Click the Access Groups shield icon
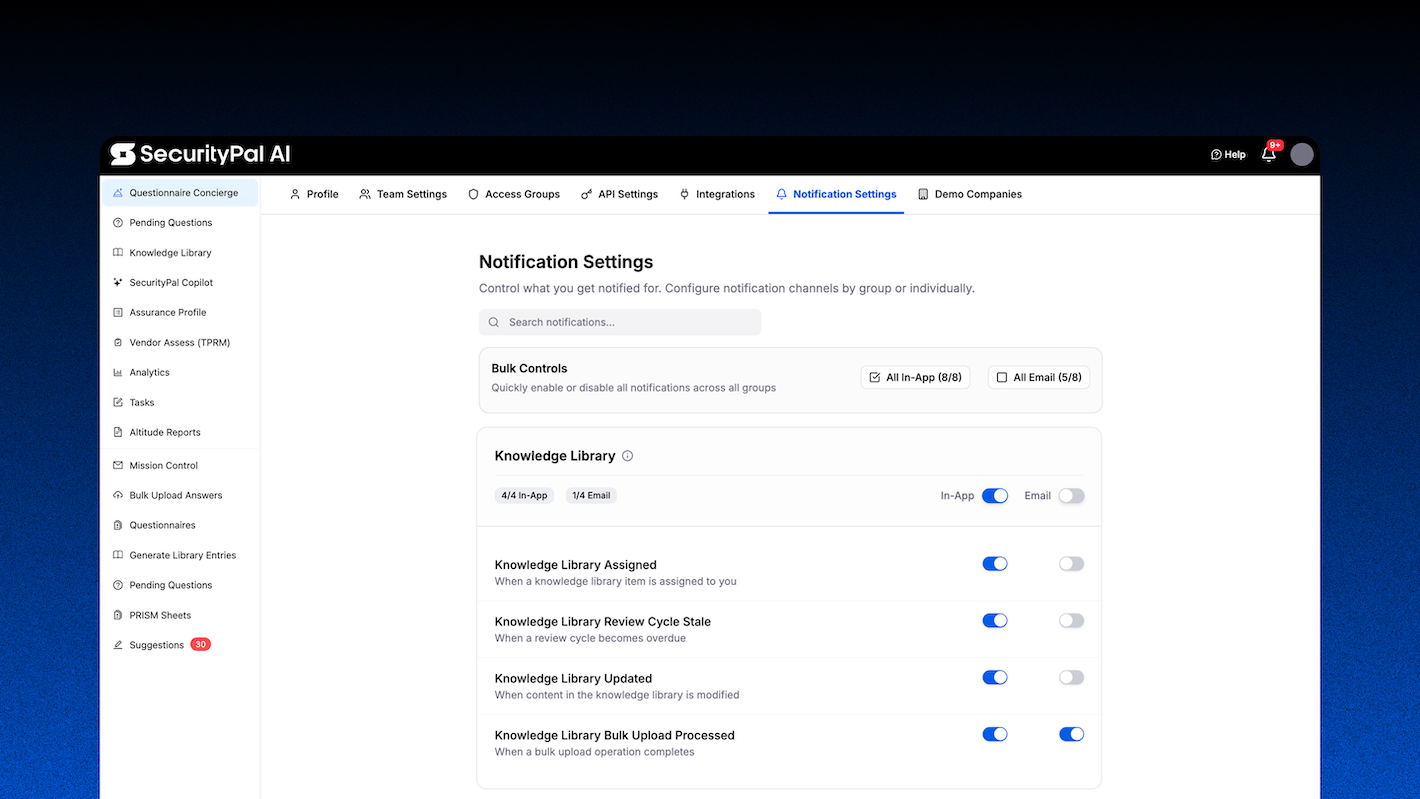Screen dimensions: 1420x799 coord(474,194)
